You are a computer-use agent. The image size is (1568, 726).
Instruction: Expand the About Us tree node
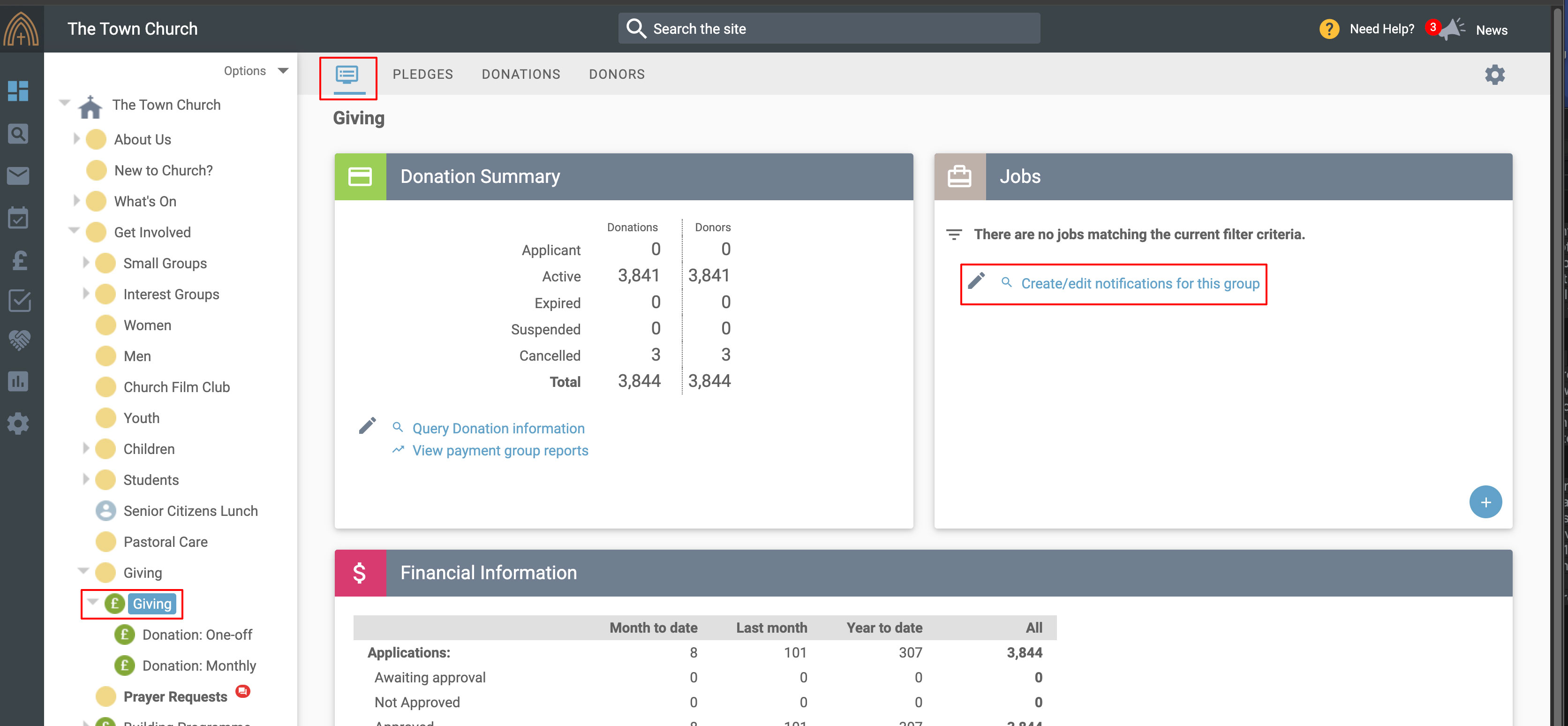76,139
